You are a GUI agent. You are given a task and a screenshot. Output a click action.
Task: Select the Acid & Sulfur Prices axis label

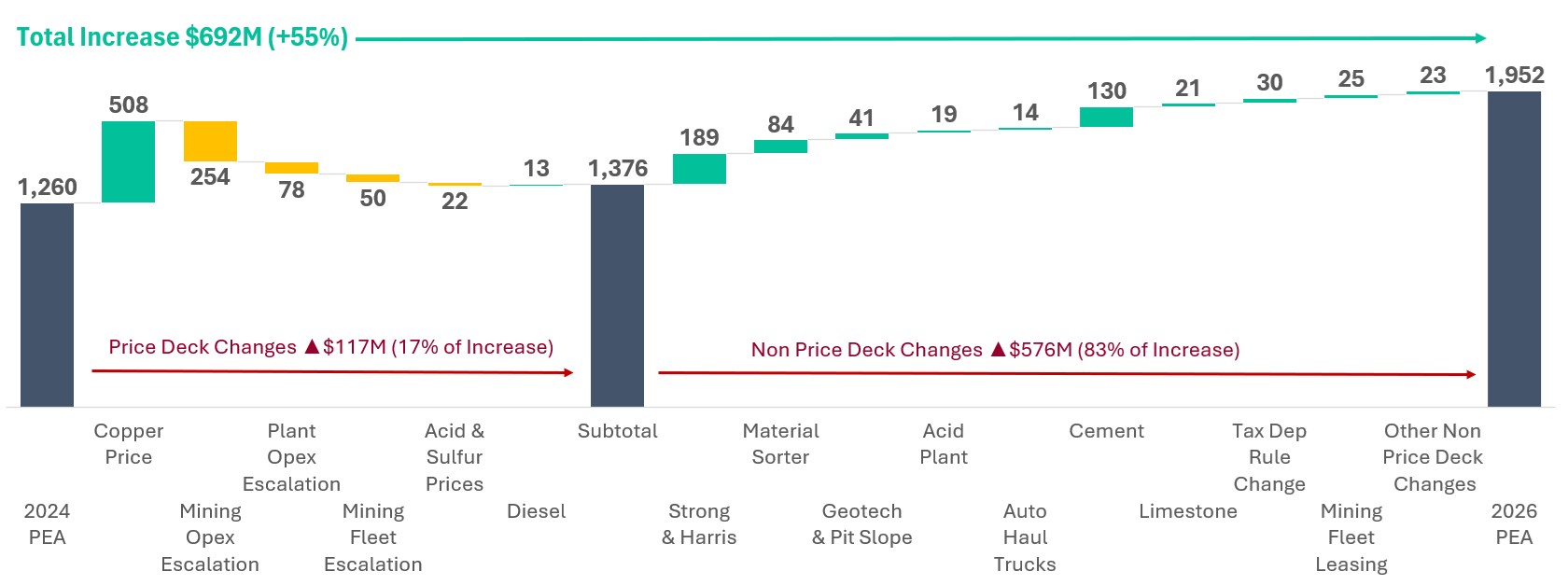455,457
